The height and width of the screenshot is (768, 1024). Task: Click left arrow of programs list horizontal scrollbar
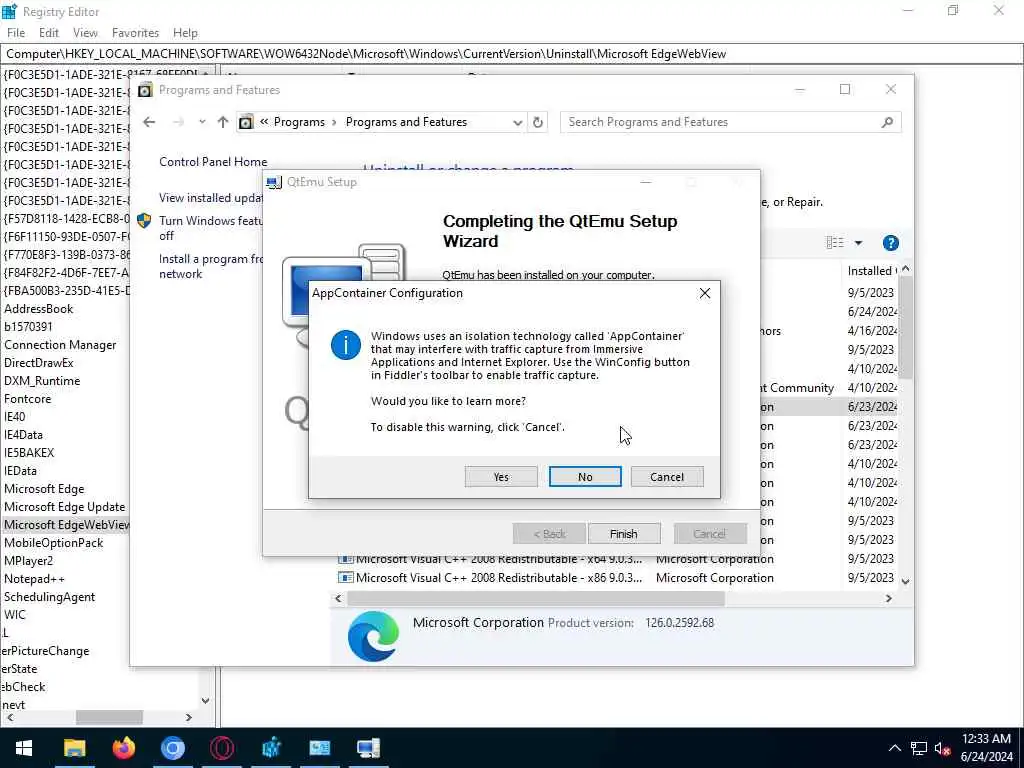point(338,598)
